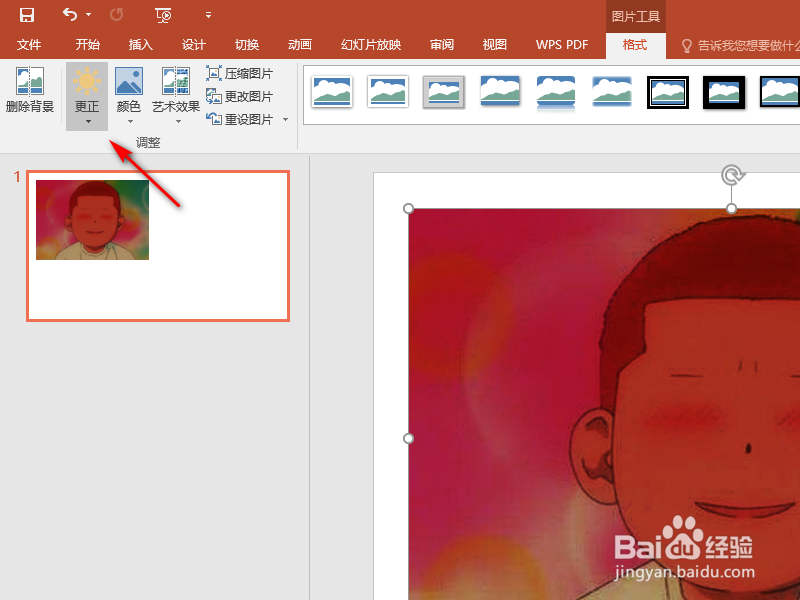Apply the first simple frame picture style

332,92
